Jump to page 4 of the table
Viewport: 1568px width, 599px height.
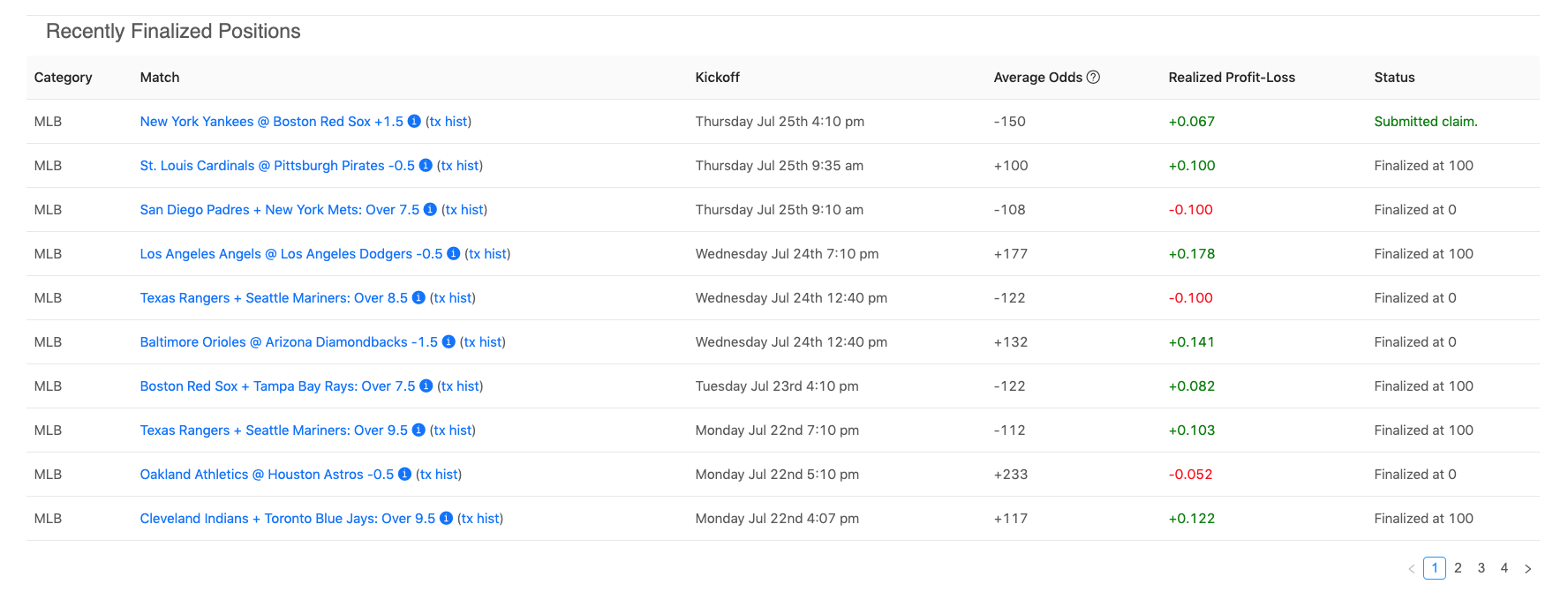(1504, 568)
